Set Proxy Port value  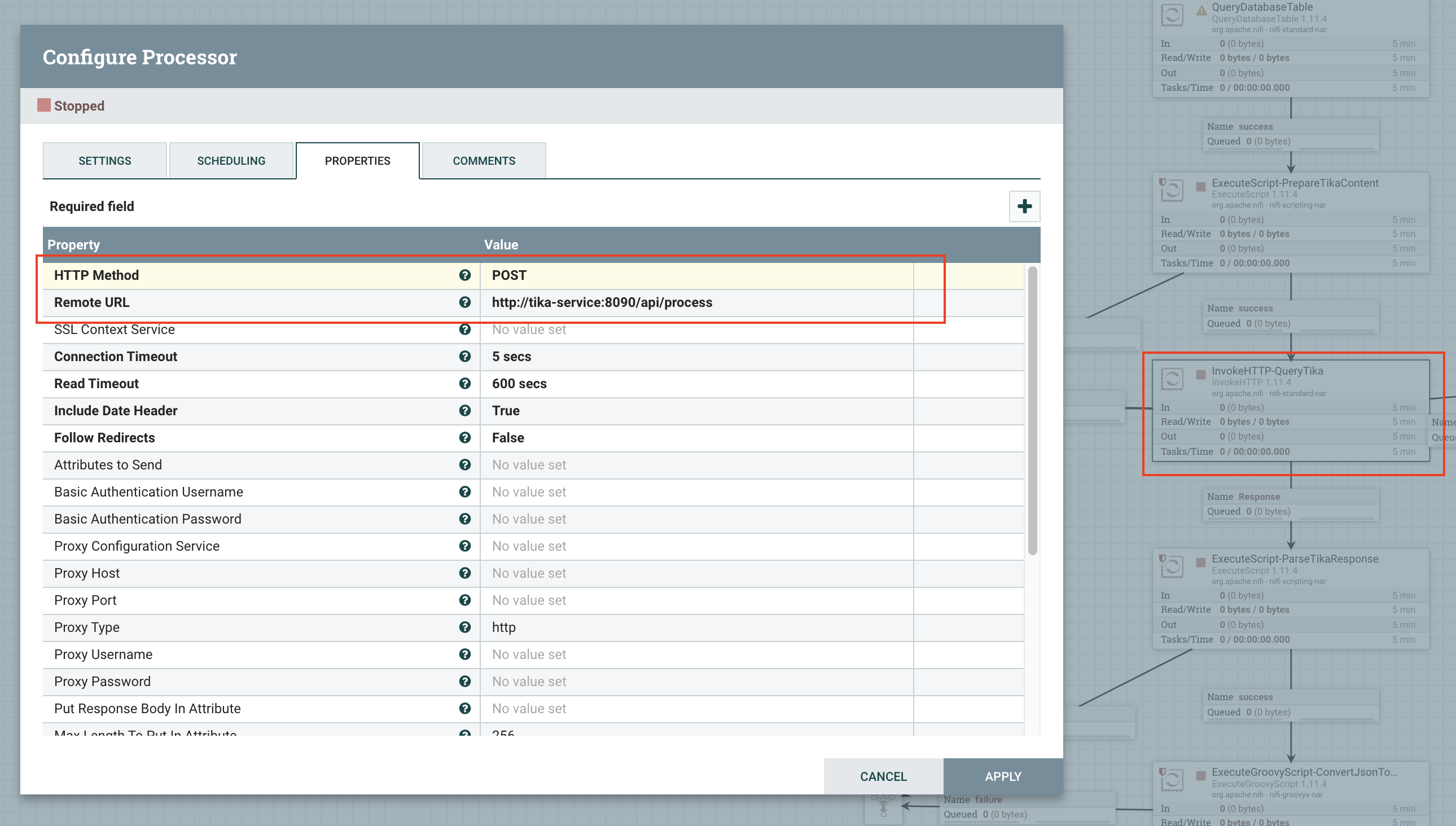coord(697,600)
